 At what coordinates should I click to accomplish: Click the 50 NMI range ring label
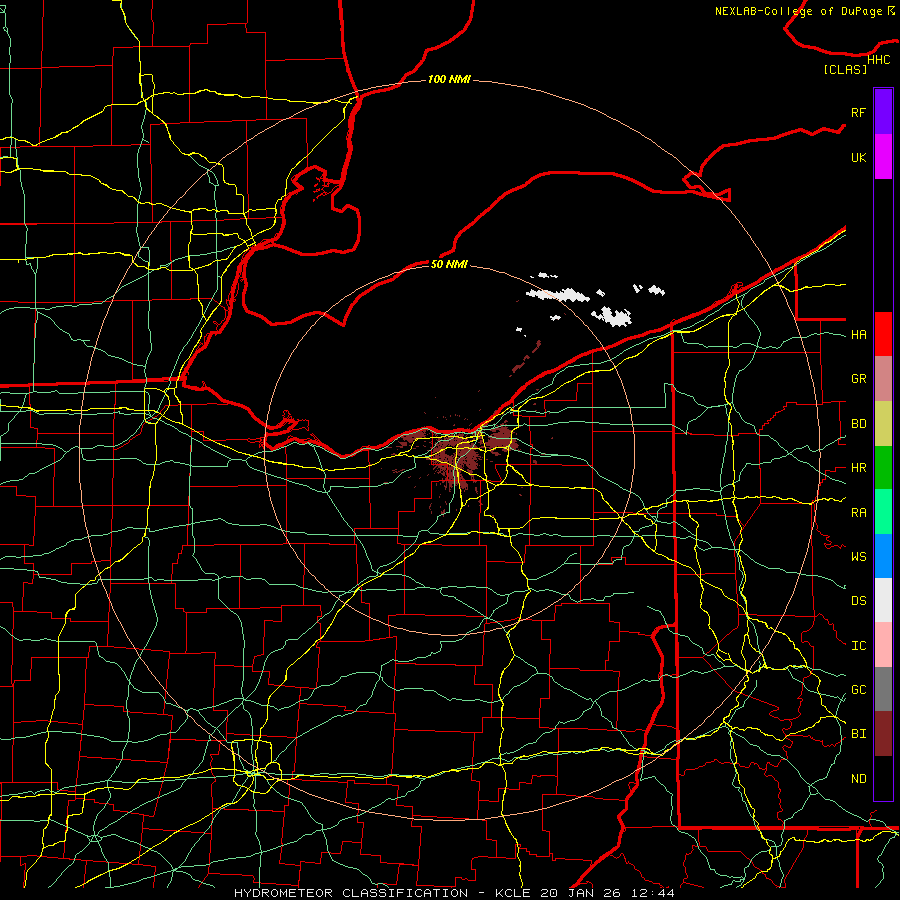[449, 264]
